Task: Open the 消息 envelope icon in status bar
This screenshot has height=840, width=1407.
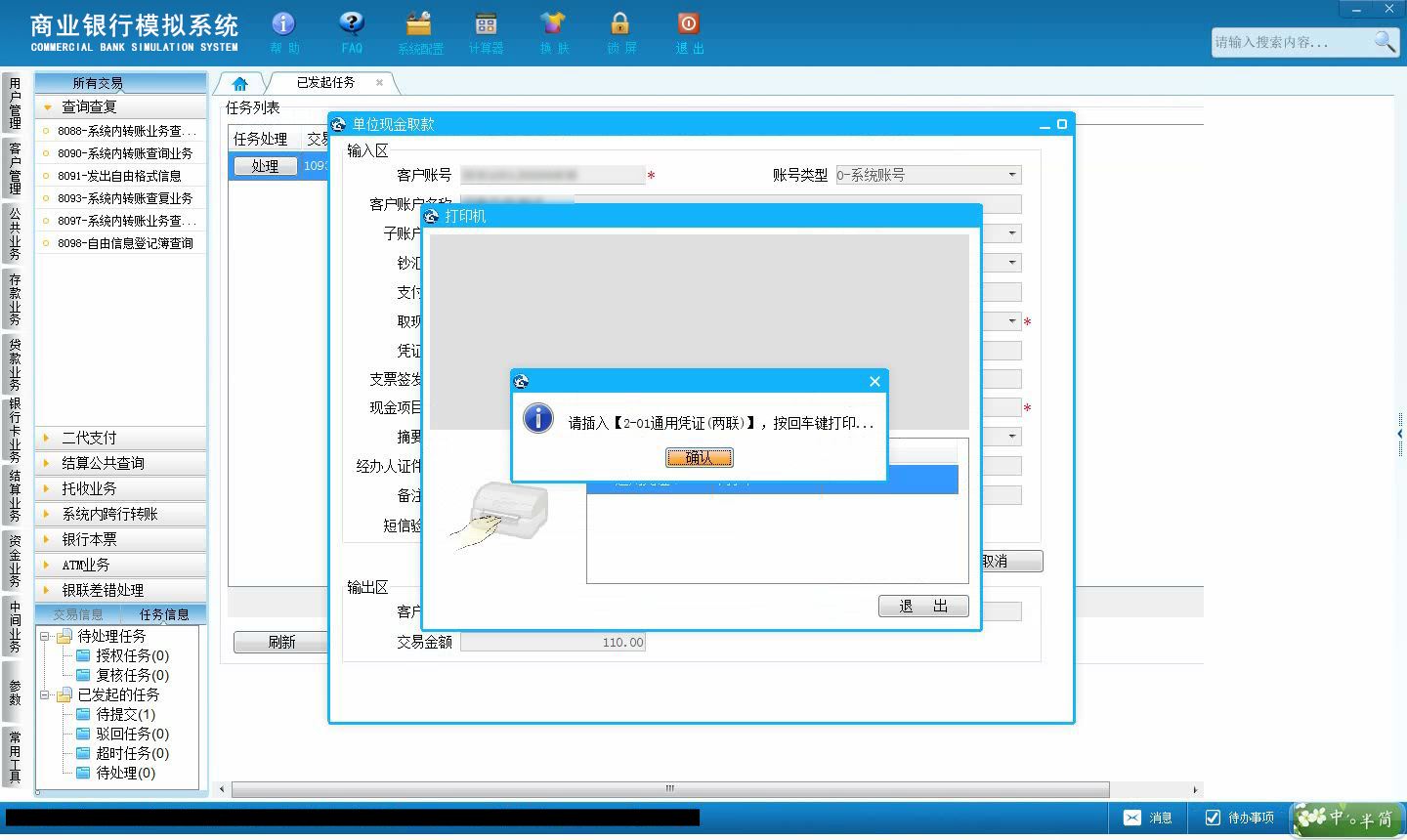Action: tap(1131, 818)
